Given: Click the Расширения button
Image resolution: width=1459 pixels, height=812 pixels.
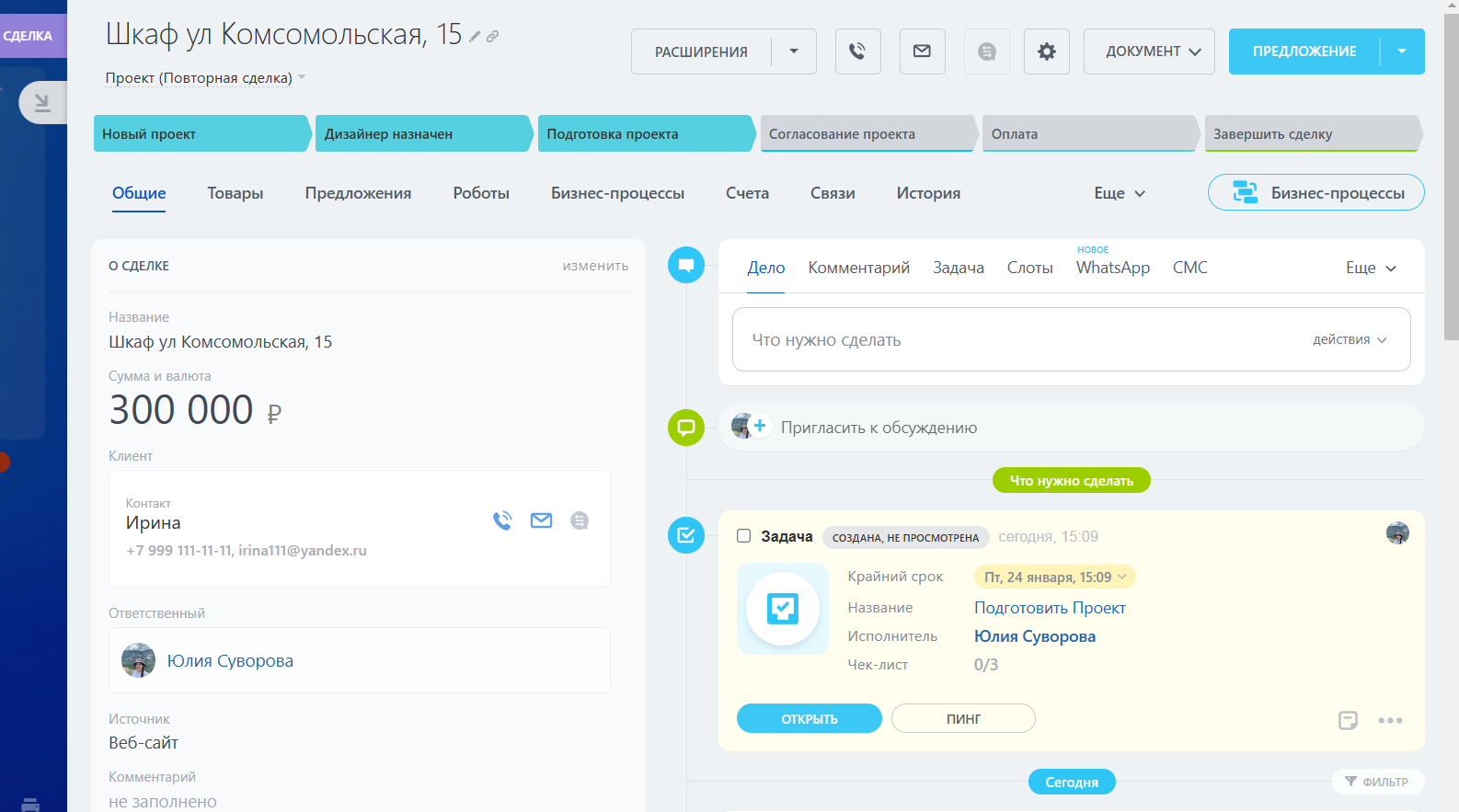Looking at the screenshot, I should pyautogui.click(x=701, y=51).
